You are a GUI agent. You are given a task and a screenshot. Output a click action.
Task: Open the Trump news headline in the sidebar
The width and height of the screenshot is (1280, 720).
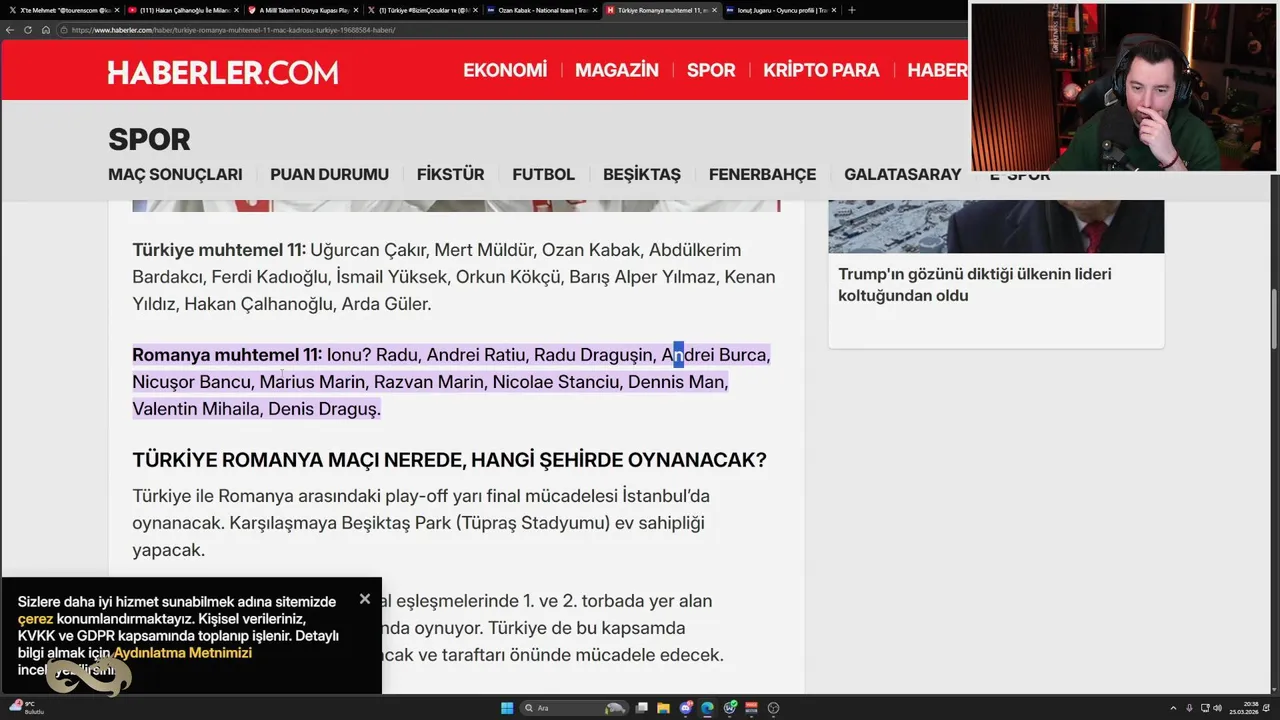pos(974,285)
